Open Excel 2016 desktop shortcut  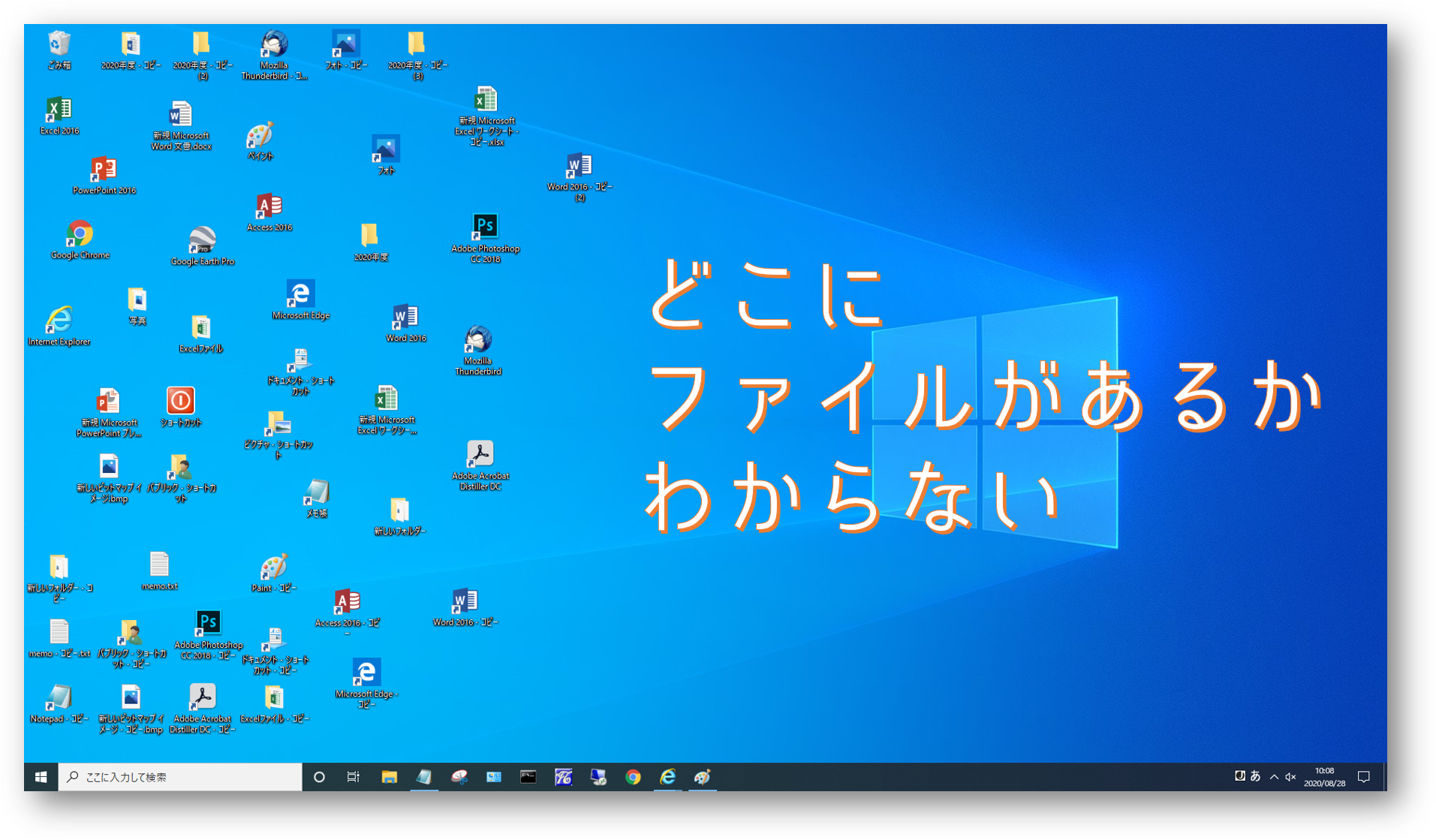(x=59, y=115)
